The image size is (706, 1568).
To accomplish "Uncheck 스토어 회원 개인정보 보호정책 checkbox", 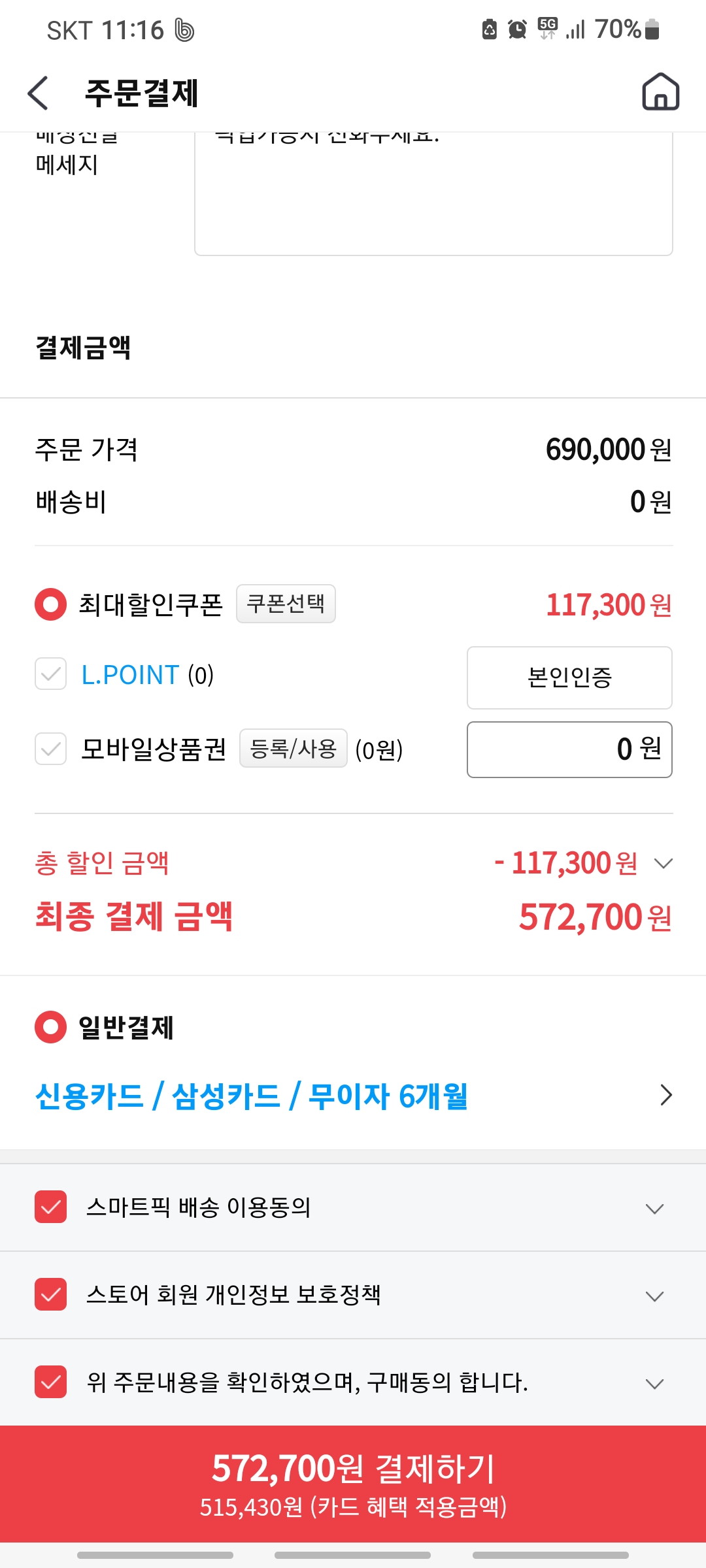I will (51, 1294).
